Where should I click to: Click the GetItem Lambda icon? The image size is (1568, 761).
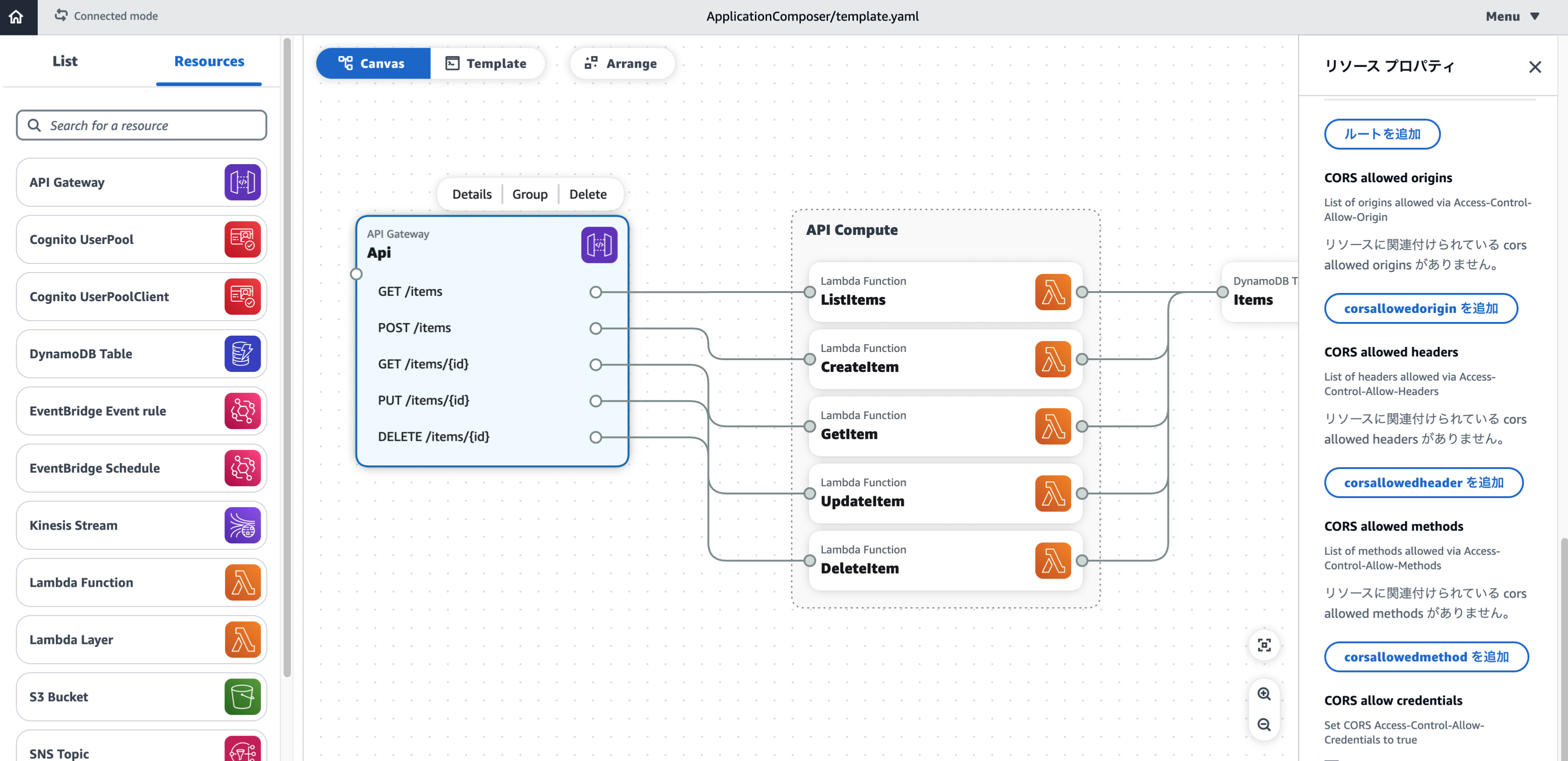pos(1052,426)
